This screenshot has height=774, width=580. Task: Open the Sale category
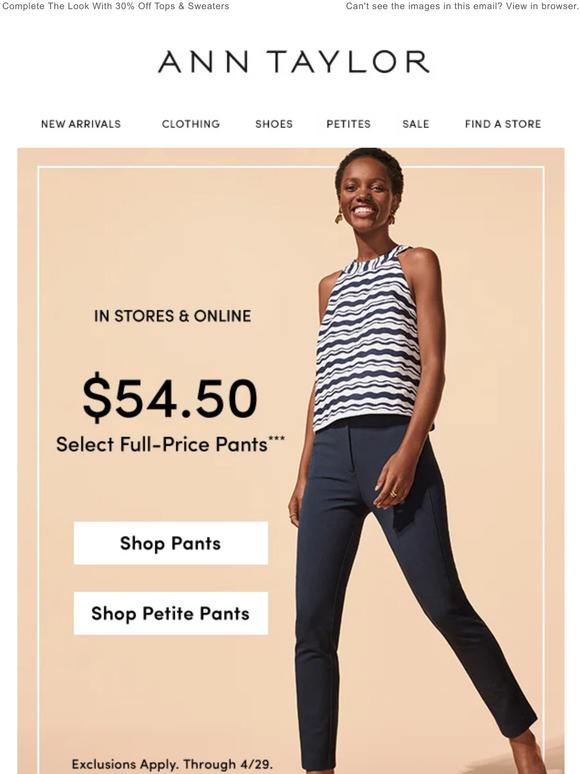416,124
